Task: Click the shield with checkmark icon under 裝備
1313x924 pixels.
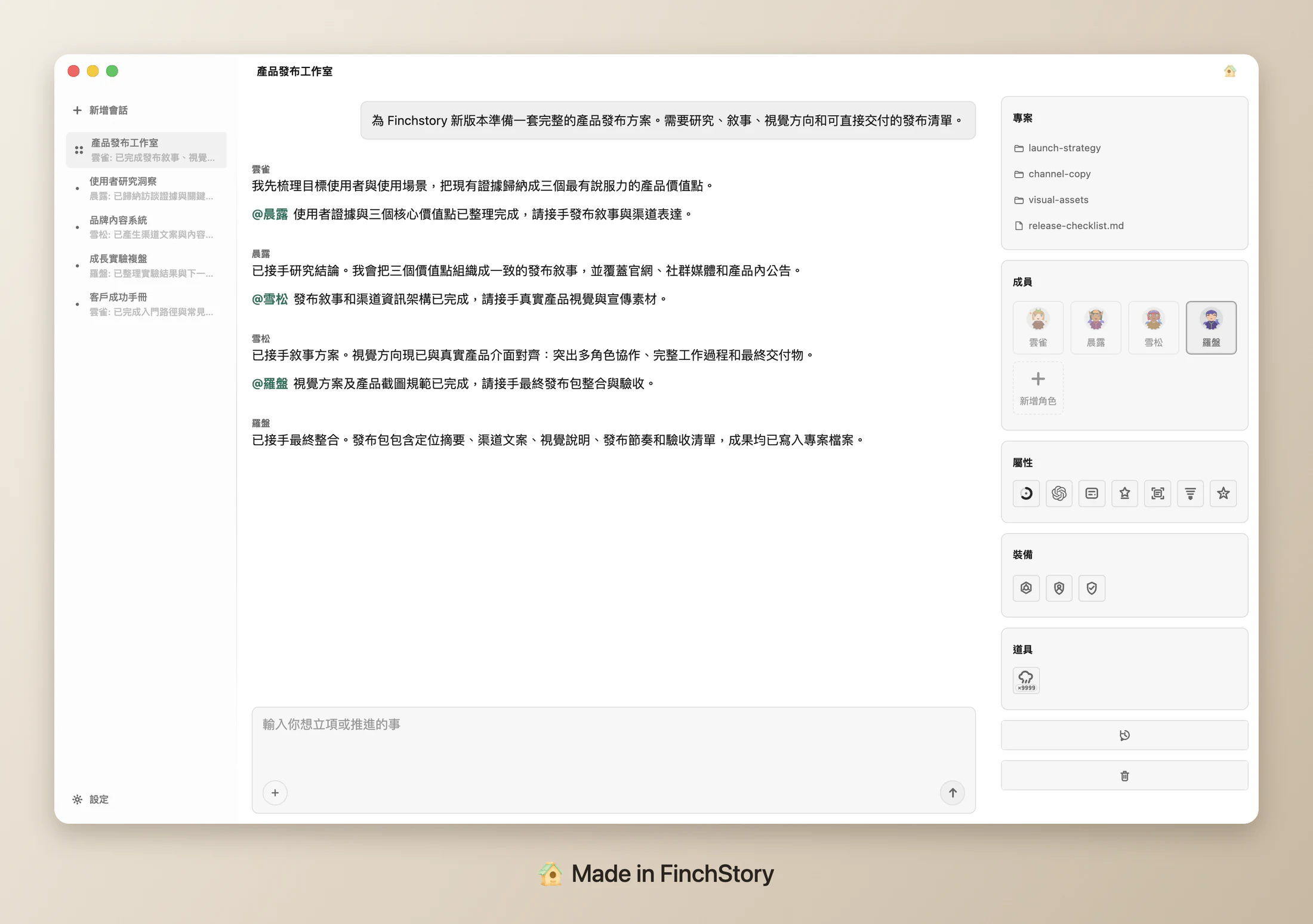Action: pos(1092,588)
